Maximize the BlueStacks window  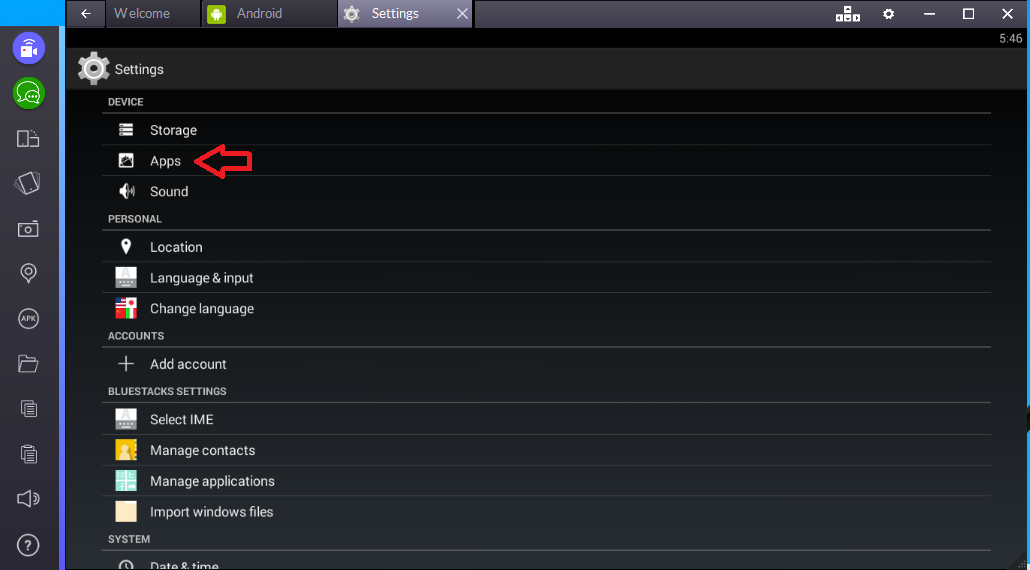[x=968, y=14]
